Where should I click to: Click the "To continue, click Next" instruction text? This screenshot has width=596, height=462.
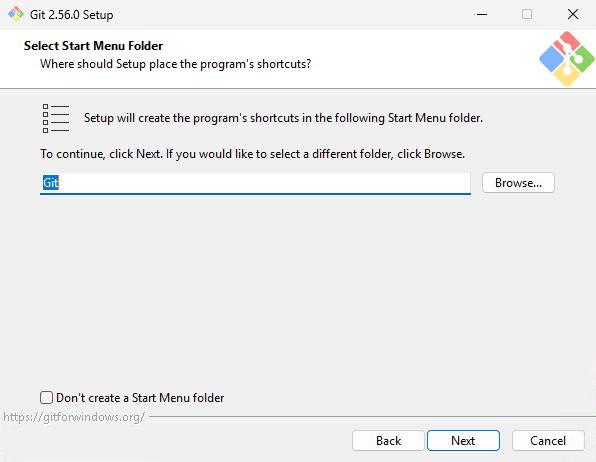click(252, 154)
